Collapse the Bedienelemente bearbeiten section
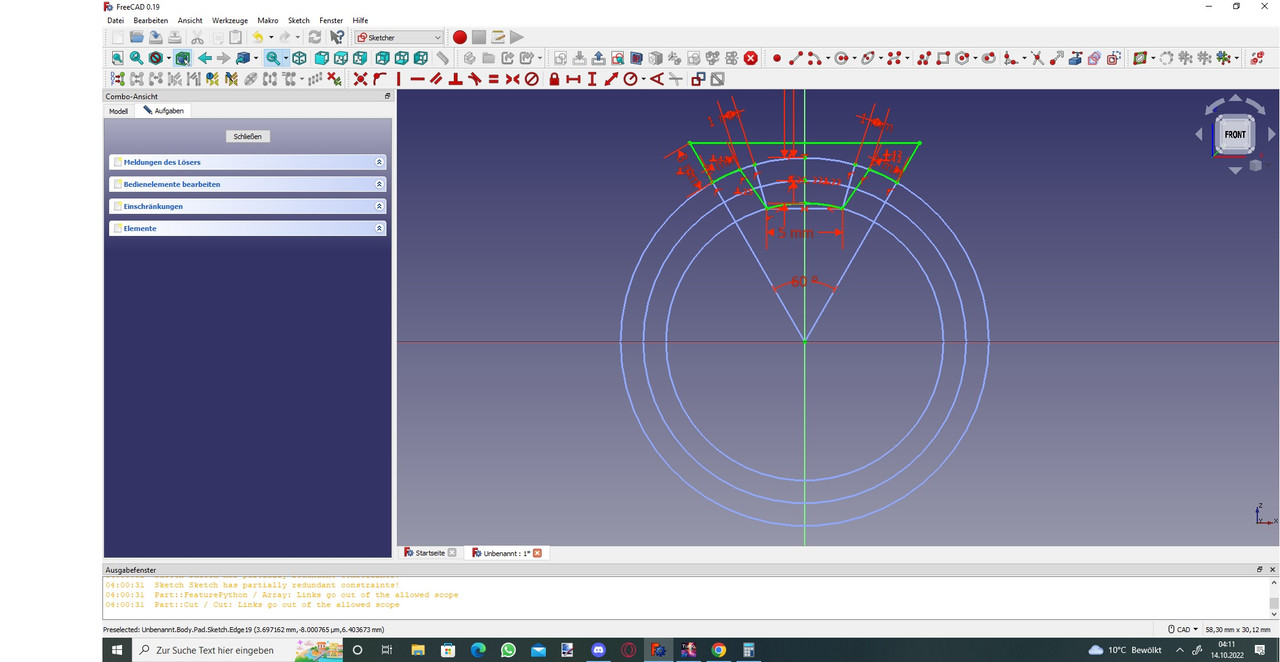 (x=379, y=184)
